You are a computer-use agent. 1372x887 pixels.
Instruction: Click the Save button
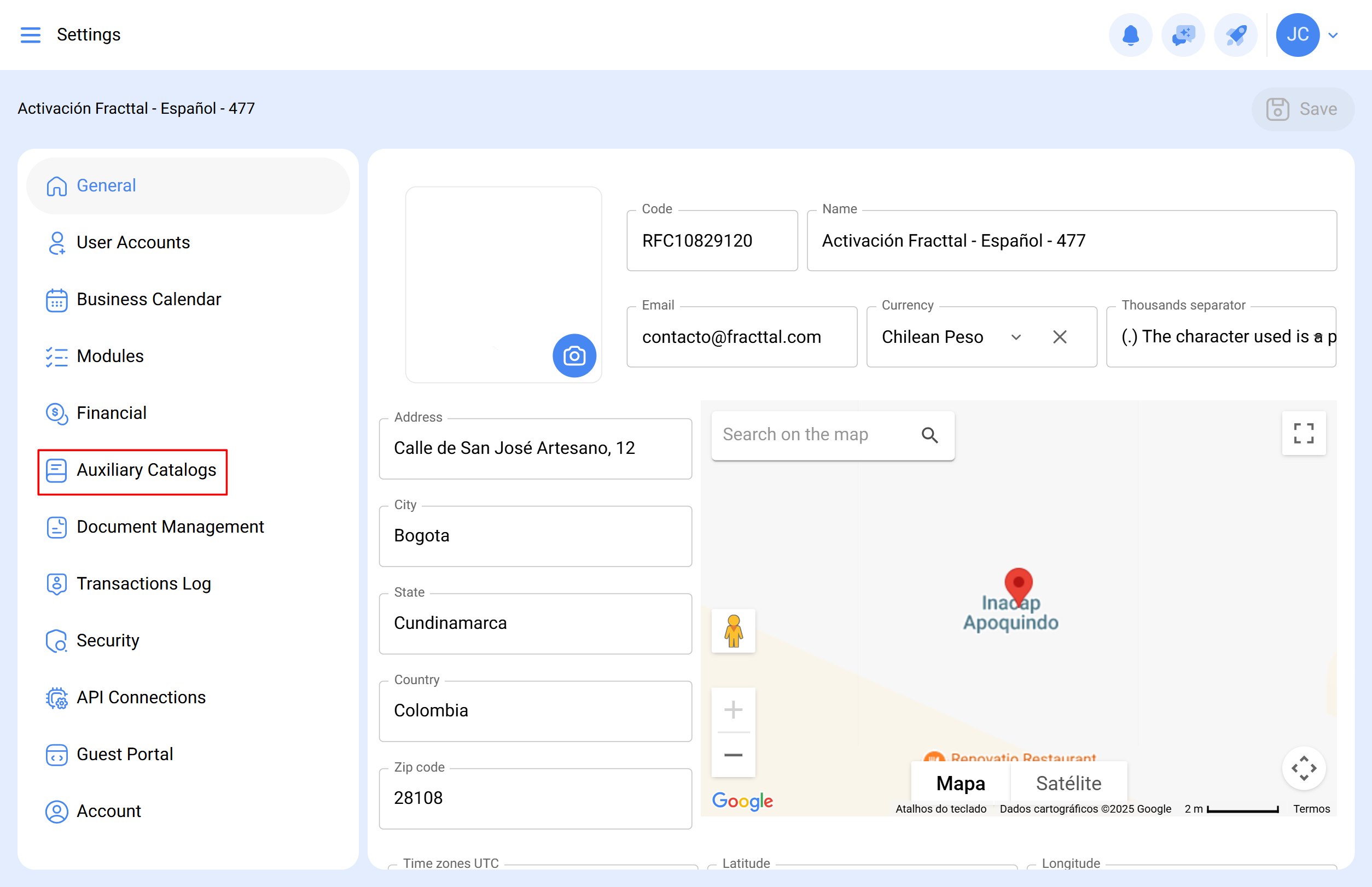pos(1303,109)
